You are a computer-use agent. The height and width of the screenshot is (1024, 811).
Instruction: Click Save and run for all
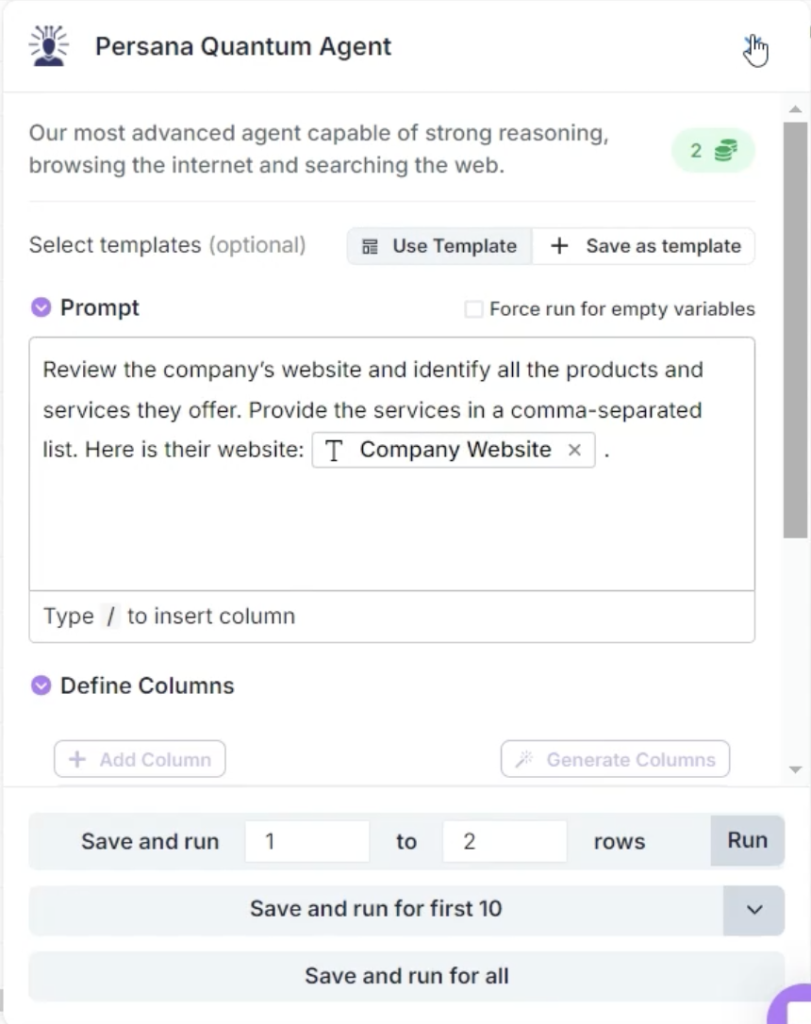coord(406,976)
